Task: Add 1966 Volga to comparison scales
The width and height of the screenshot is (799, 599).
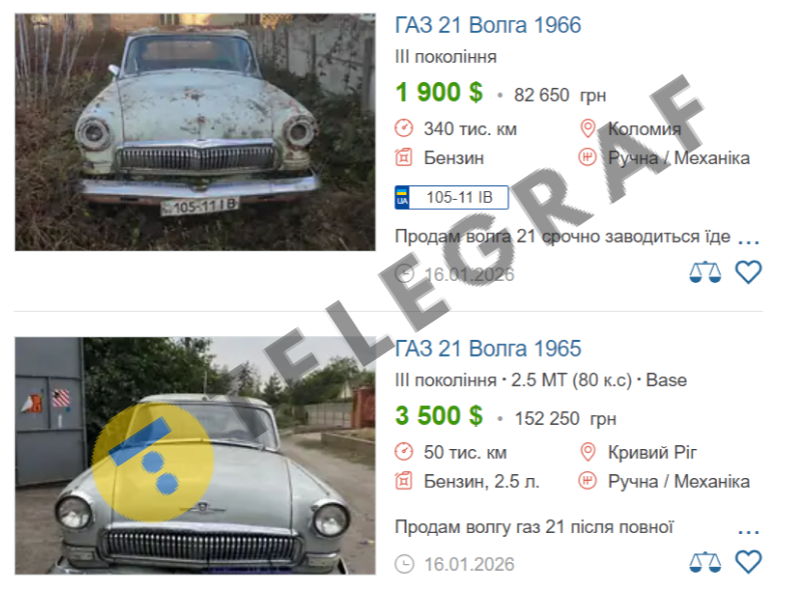Action: tap(705, 273)
